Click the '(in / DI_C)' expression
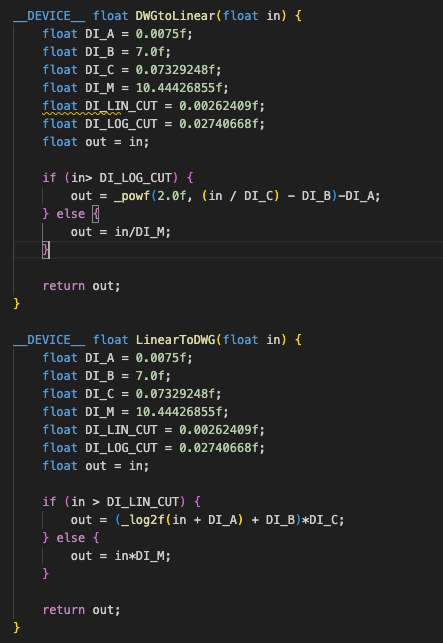Image resolution: width=443 pixels, height=643 pixels. coord(240,196)
